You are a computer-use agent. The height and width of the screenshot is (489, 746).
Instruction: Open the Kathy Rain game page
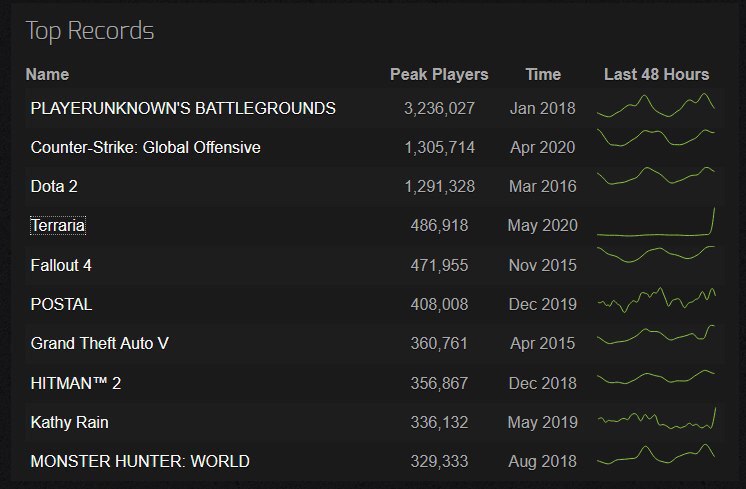tap(70, 422)
